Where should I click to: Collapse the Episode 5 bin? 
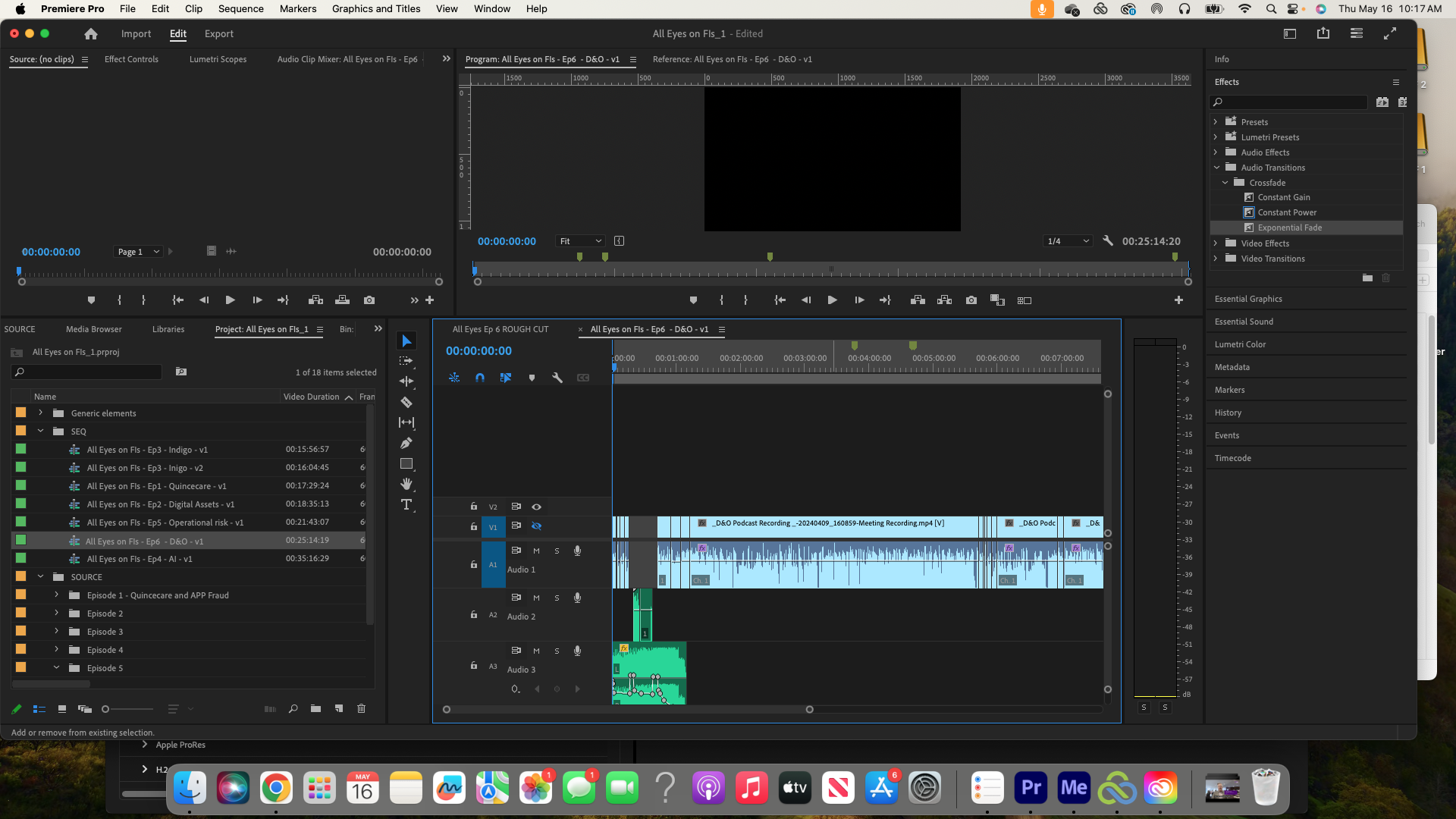click(56, 667)
